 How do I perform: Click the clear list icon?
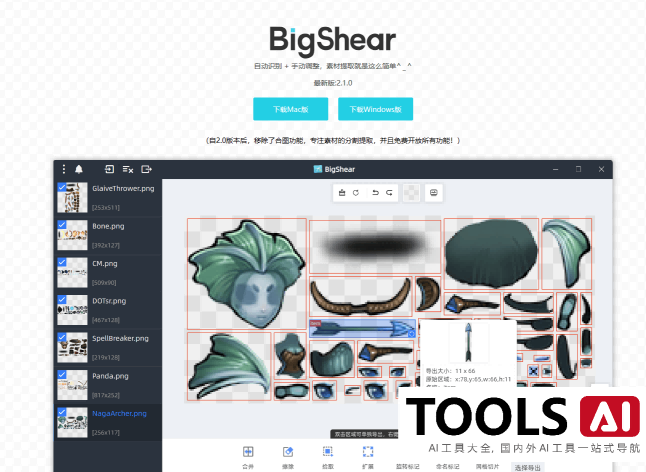click(x=128, y=169)
